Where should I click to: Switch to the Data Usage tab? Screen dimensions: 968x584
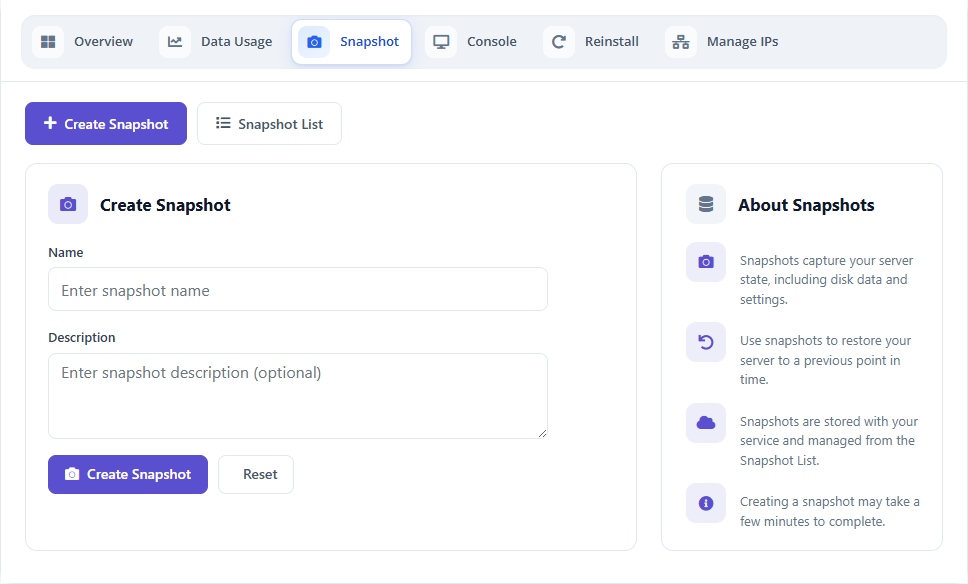215,41
